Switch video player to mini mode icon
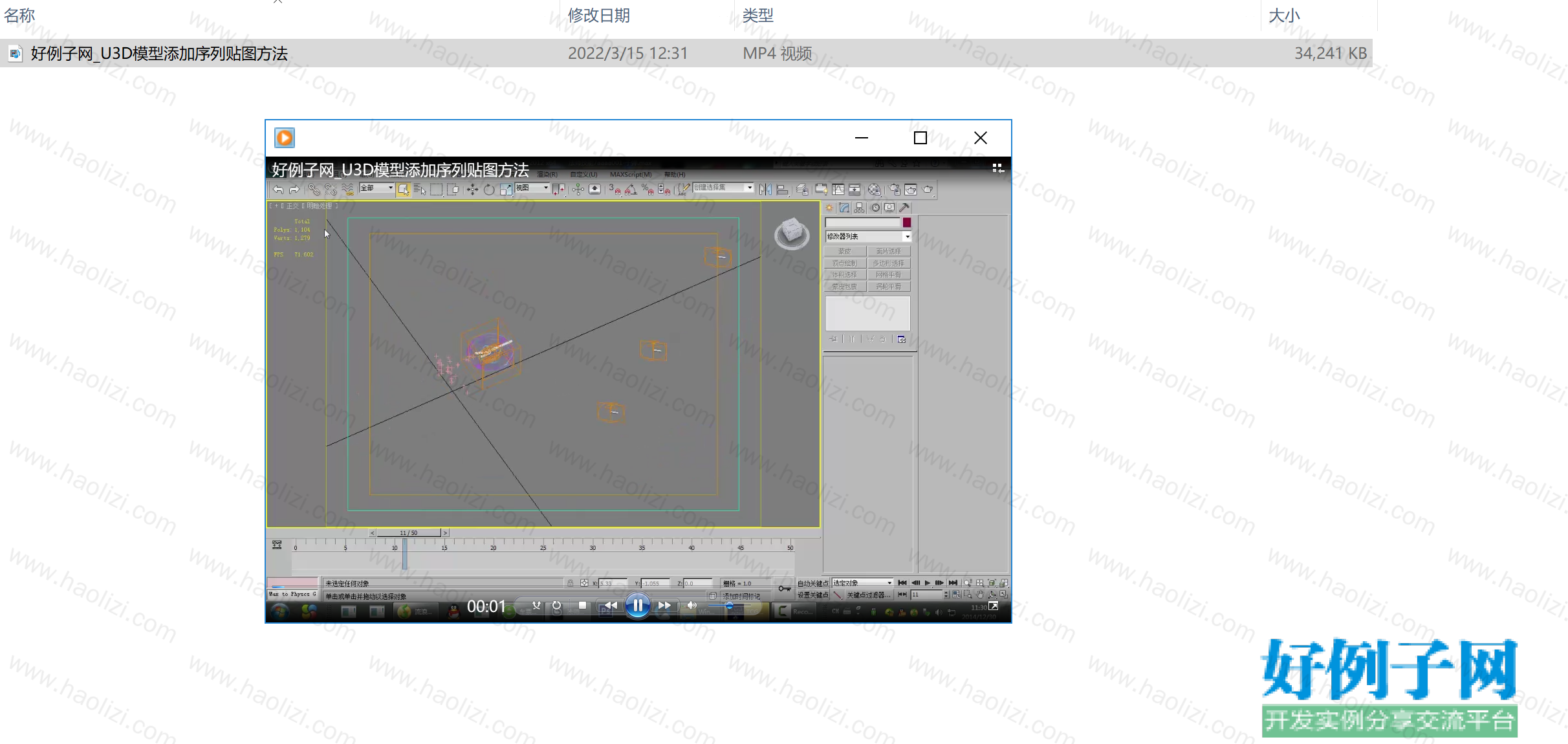The width and height of the screenshot is (1568, 744). click(998, 168)
